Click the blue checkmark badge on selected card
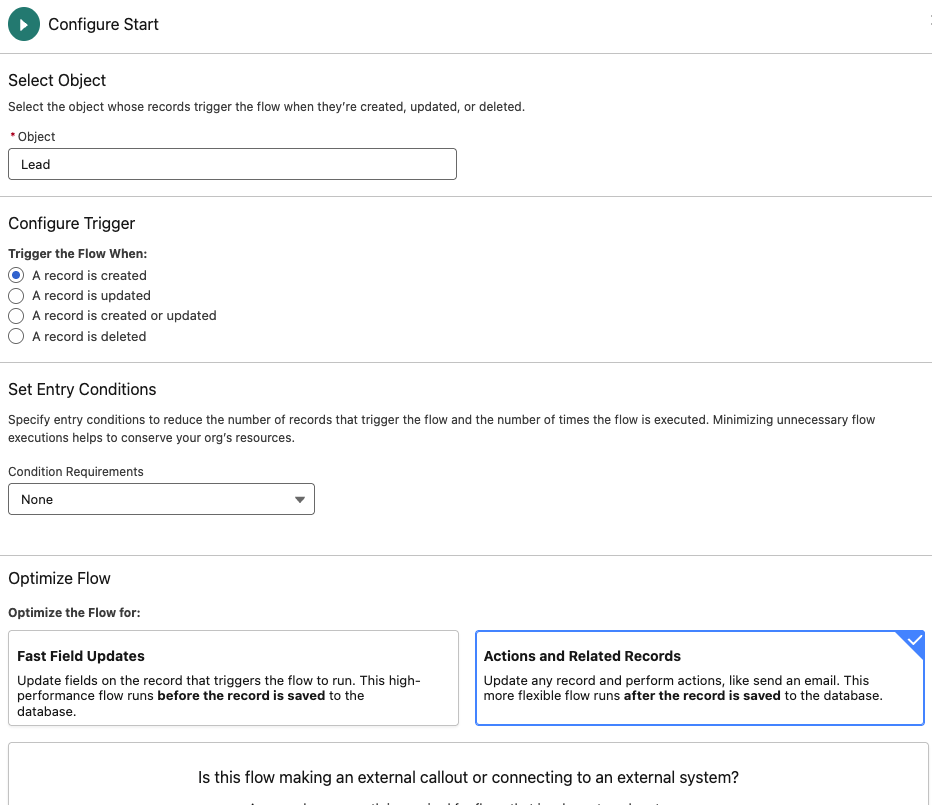Screen dimensions: 932x805 (x=912, y=643)
